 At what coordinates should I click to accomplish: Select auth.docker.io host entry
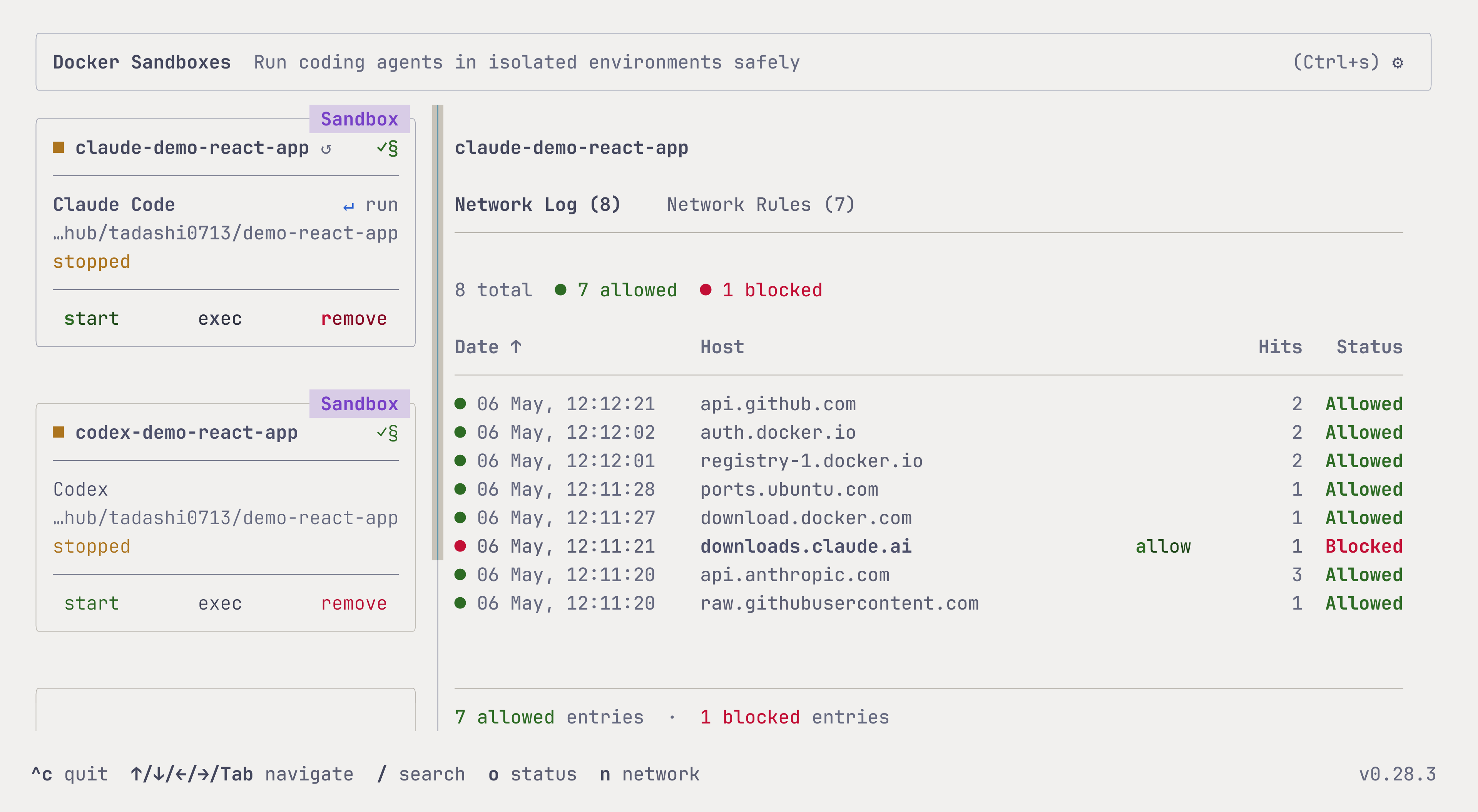tap(778, 433)
